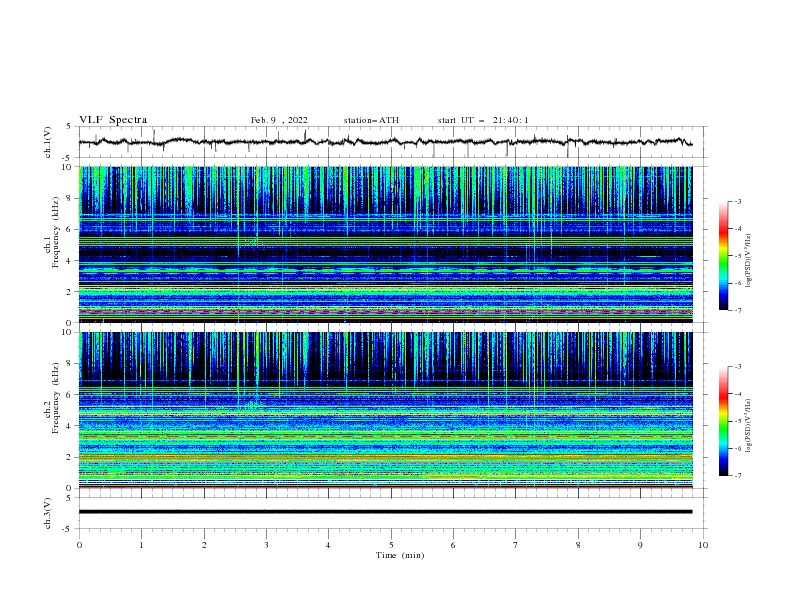Click the time axis tick label "5"
Viewport: 792px width, 612px height.
click(391, 545)
